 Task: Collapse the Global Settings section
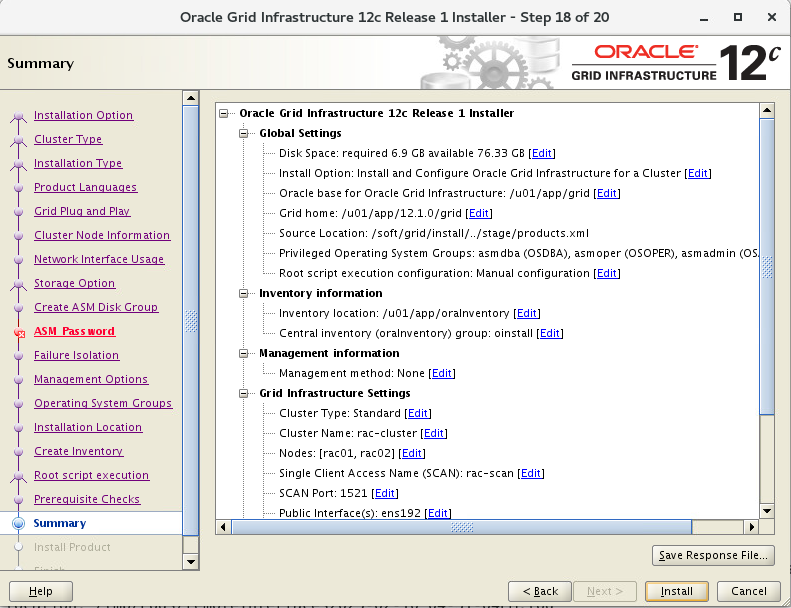point(244,134)
